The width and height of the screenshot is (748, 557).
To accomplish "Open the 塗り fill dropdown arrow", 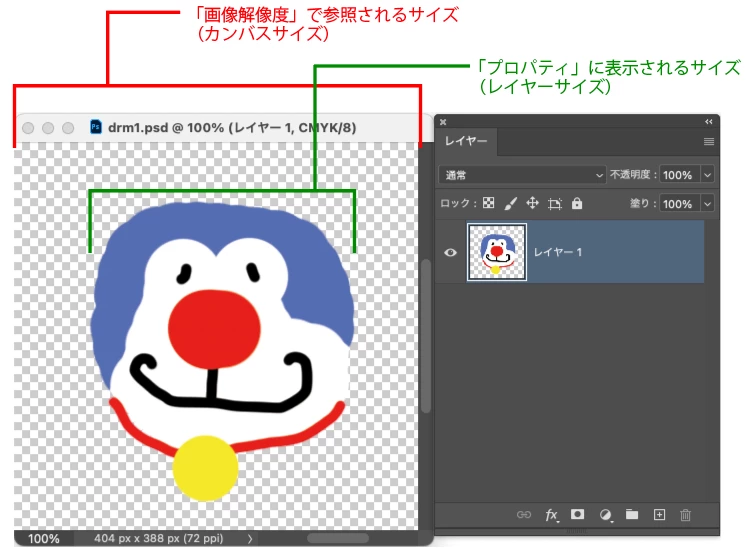I will (707, 204).
